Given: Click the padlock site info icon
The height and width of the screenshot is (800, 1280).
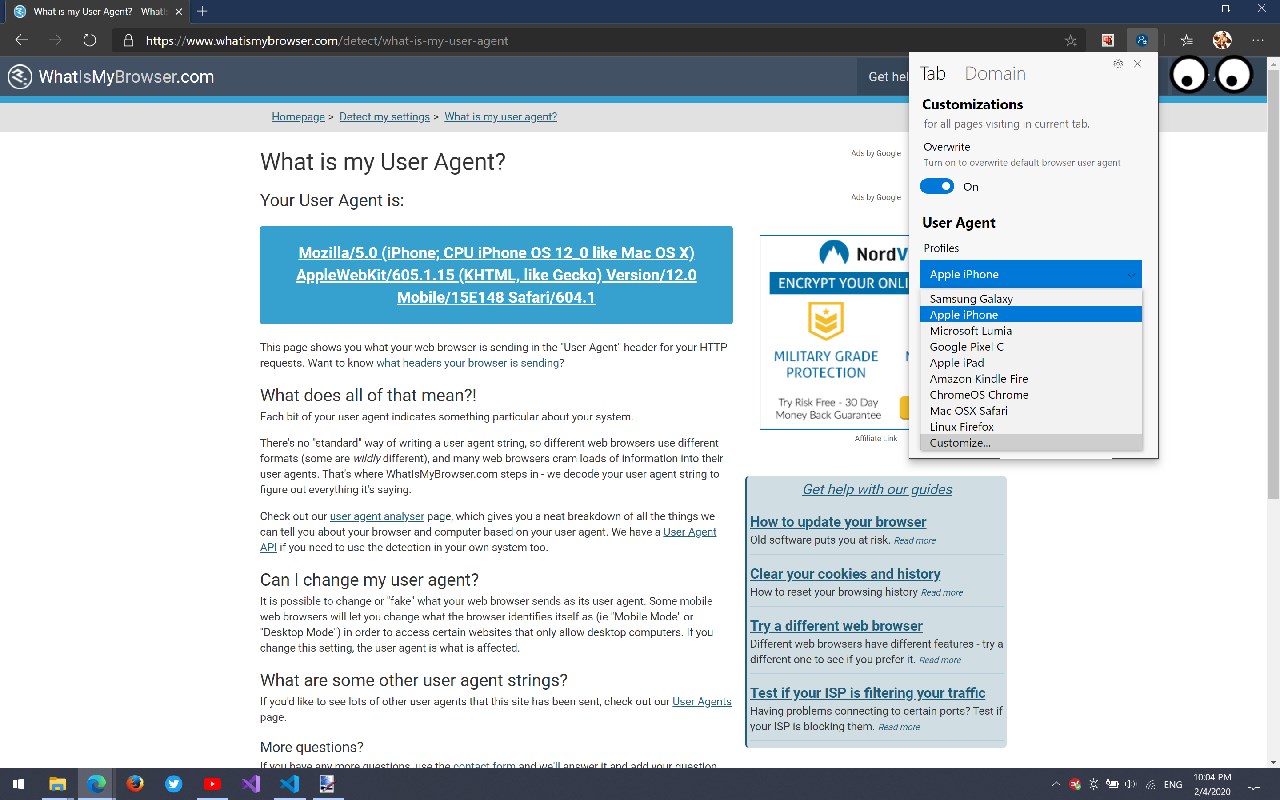Looking at the screenshot, I should 128,41.
